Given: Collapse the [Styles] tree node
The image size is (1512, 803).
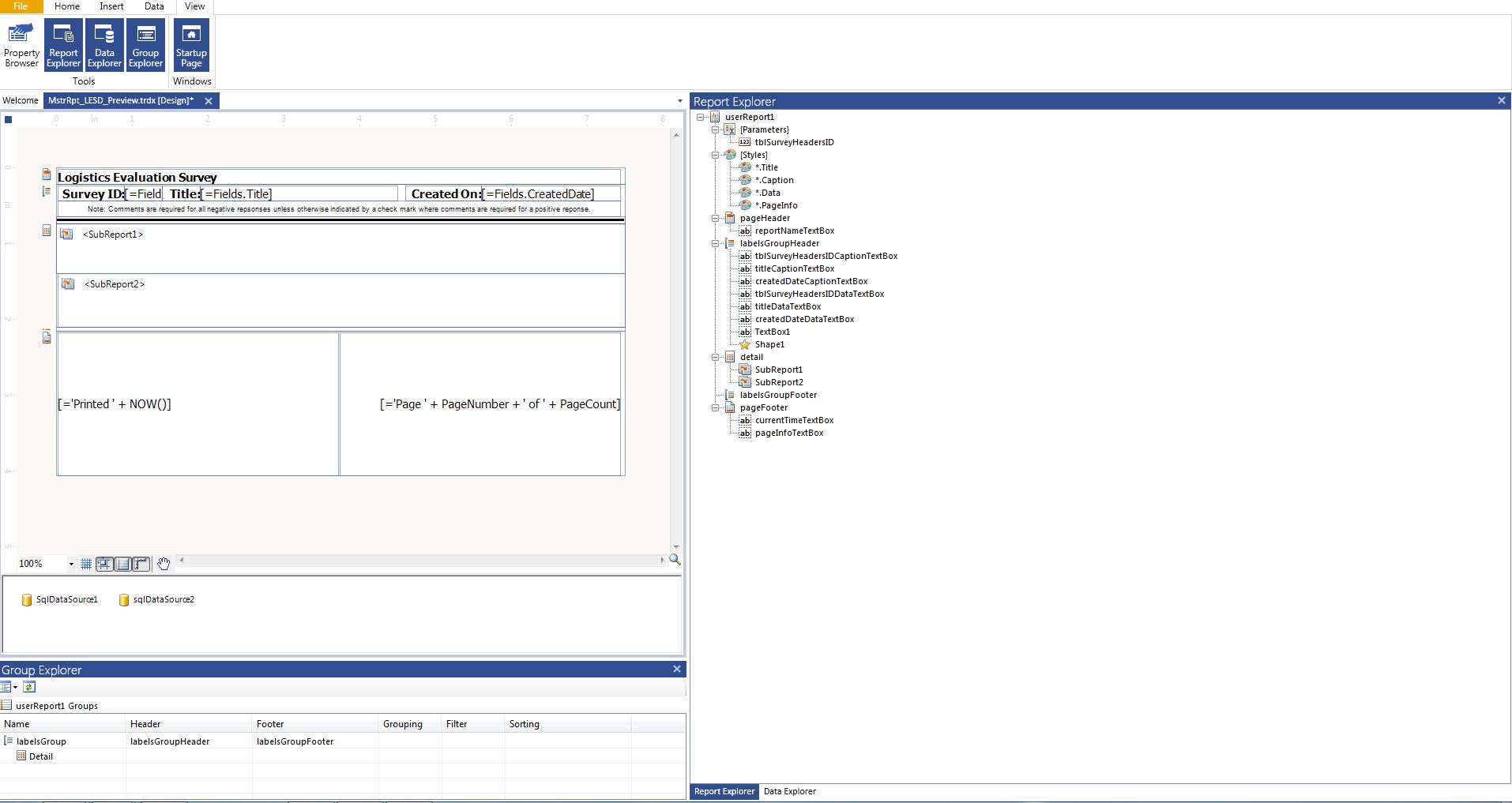Looking at the screenshot, I should tap(716, 155).
